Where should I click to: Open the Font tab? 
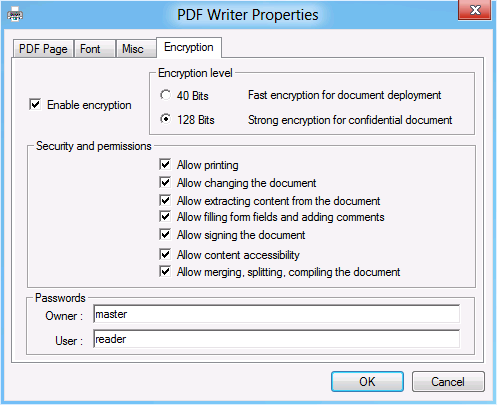tap(95, 49)
